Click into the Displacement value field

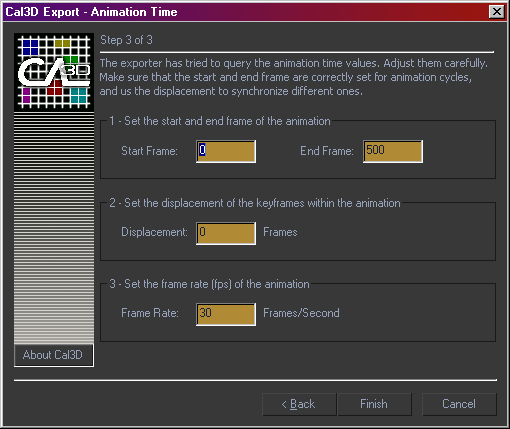[x=226, y=233]
